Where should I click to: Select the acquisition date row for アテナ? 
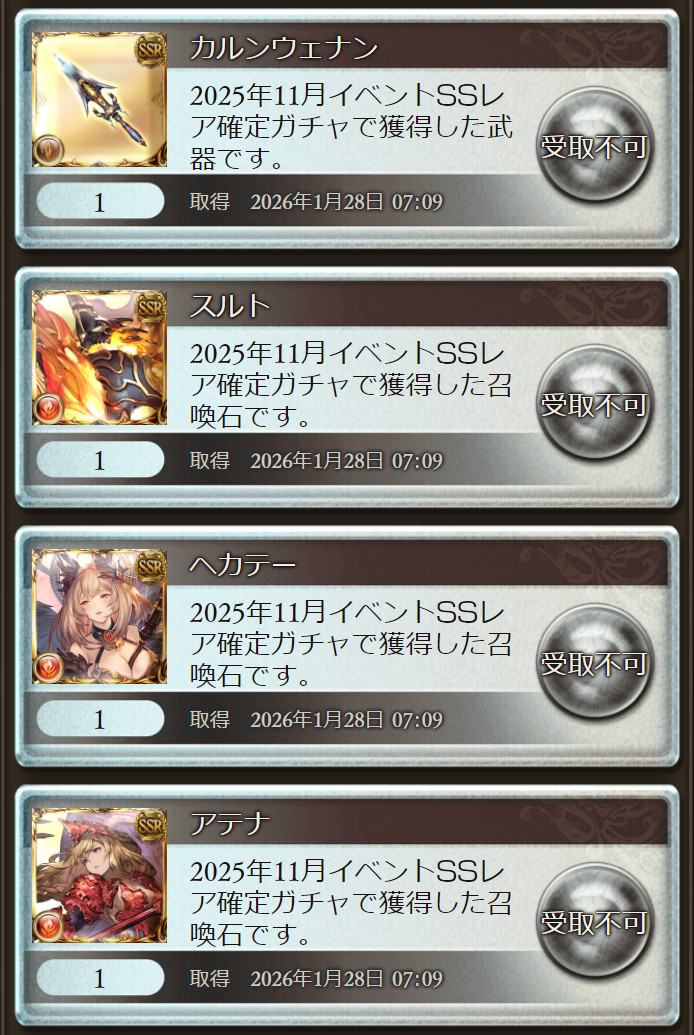[x=316, y=978]
